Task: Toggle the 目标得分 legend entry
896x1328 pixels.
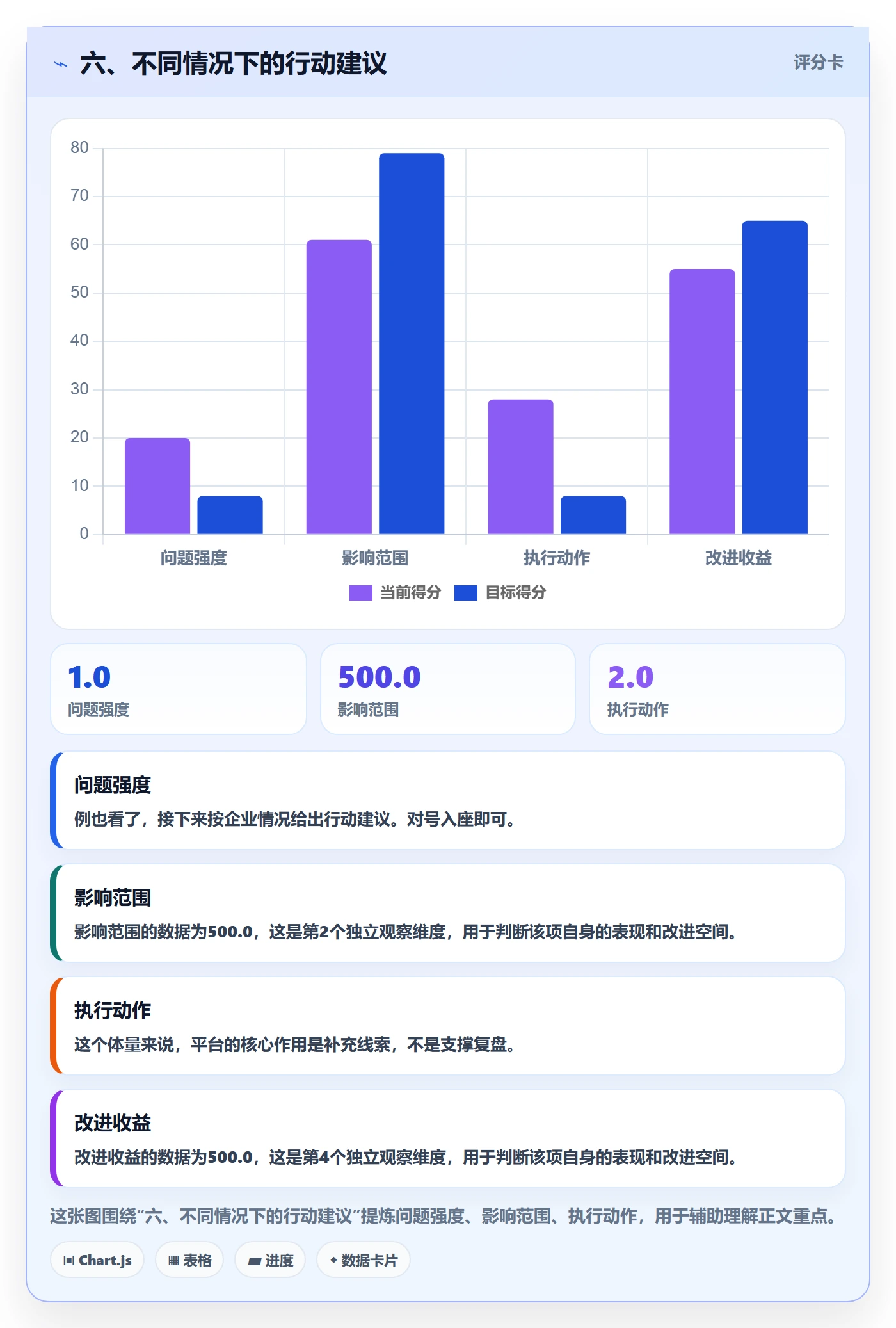Action: click(x=500, y=592)
